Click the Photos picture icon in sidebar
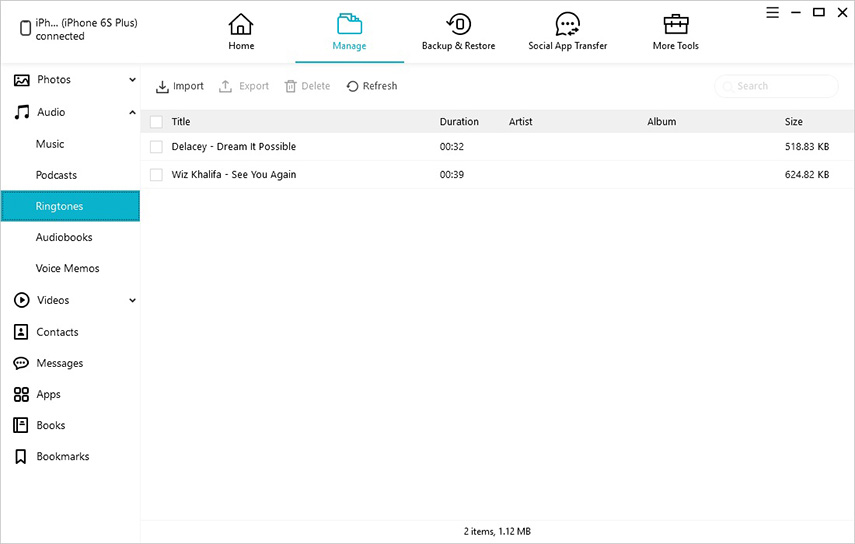This screenshot has width=855, height=544. point(21,80)
